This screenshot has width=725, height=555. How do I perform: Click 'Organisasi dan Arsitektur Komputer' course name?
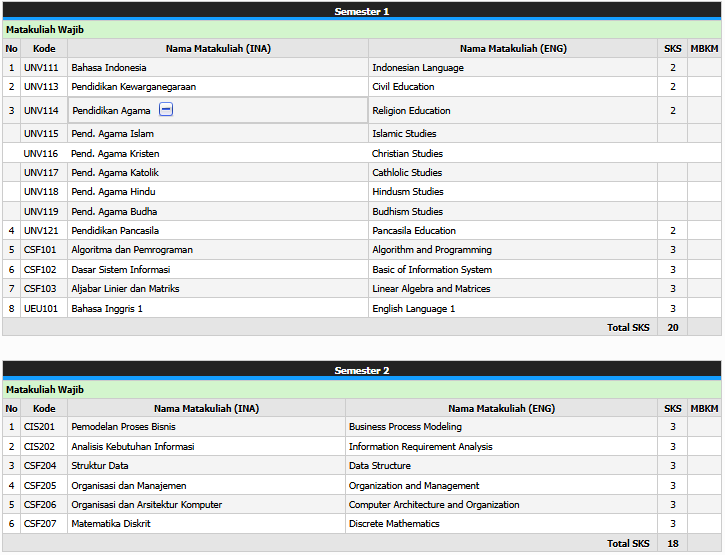tap(147, 505)
